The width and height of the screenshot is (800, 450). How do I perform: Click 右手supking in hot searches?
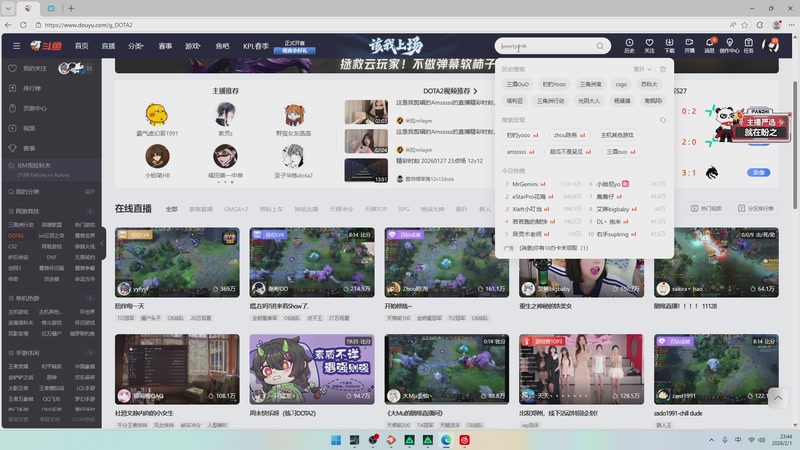tap(613, 234)
